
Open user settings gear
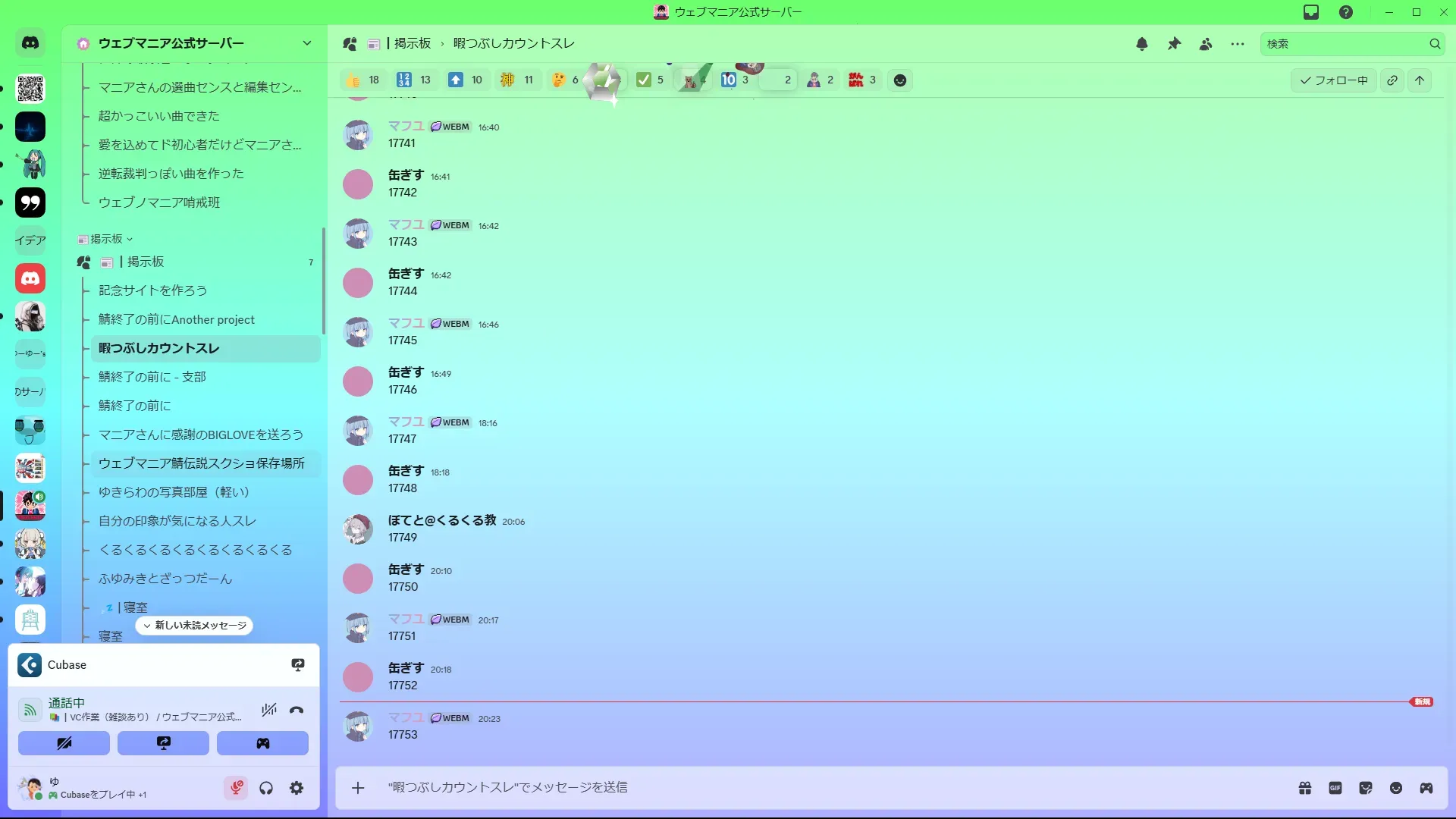(x=297, y=788)
